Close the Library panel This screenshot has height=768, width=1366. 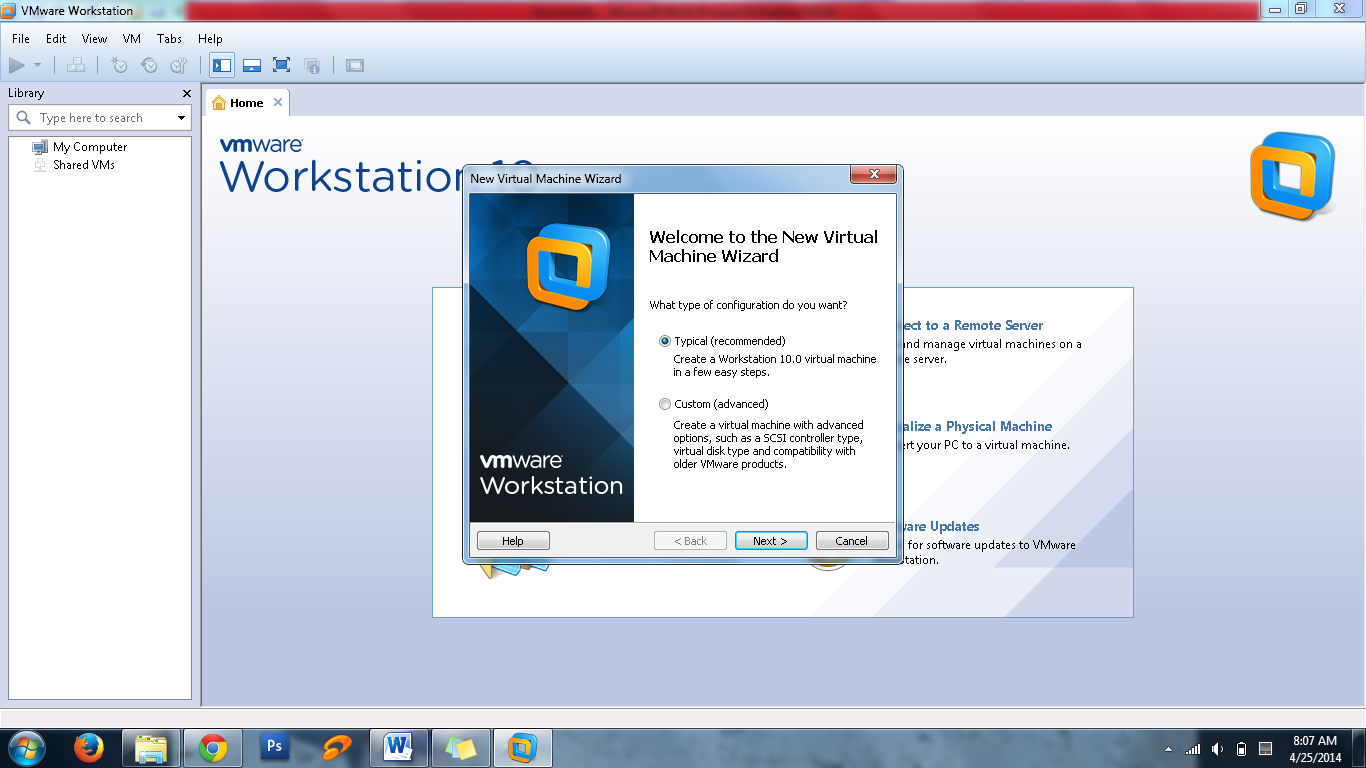coord(186,93)
